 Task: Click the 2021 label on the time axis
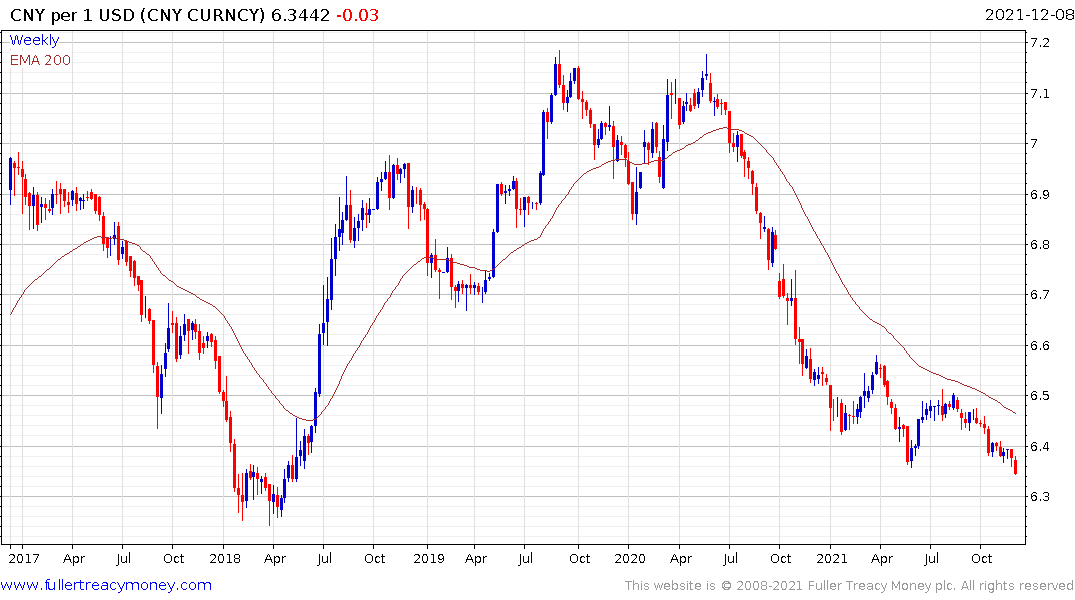[x=832, y=558]
